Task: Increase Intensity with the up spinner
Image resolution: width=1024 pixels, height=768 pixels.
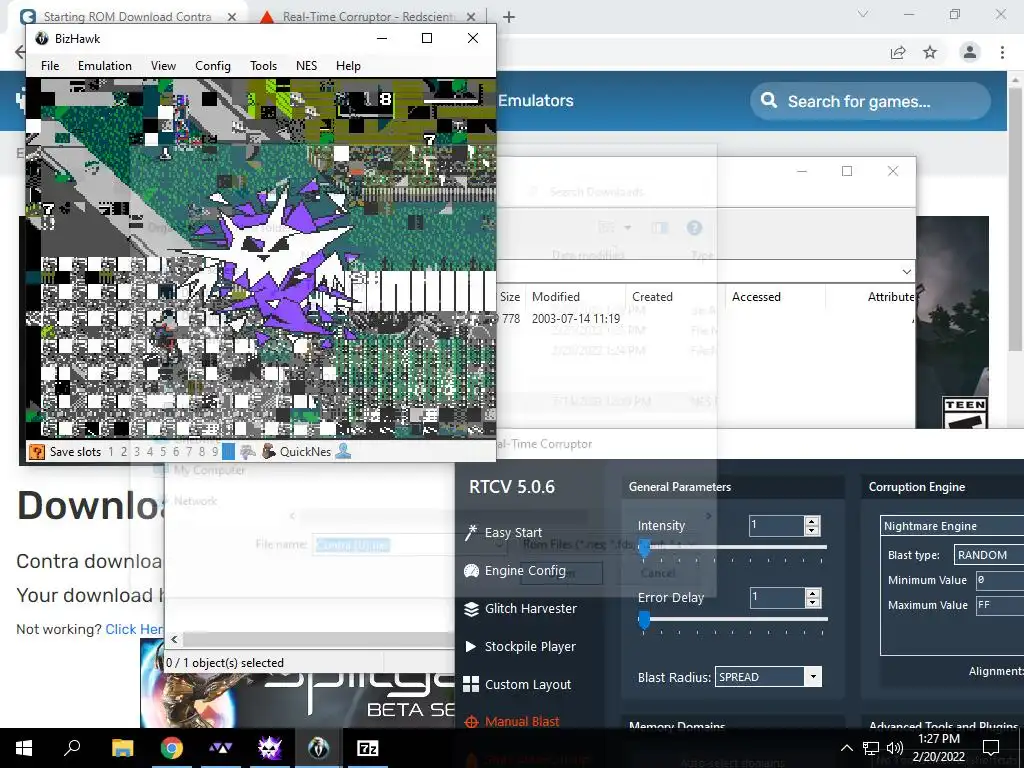Action: [x=812, y=521]
